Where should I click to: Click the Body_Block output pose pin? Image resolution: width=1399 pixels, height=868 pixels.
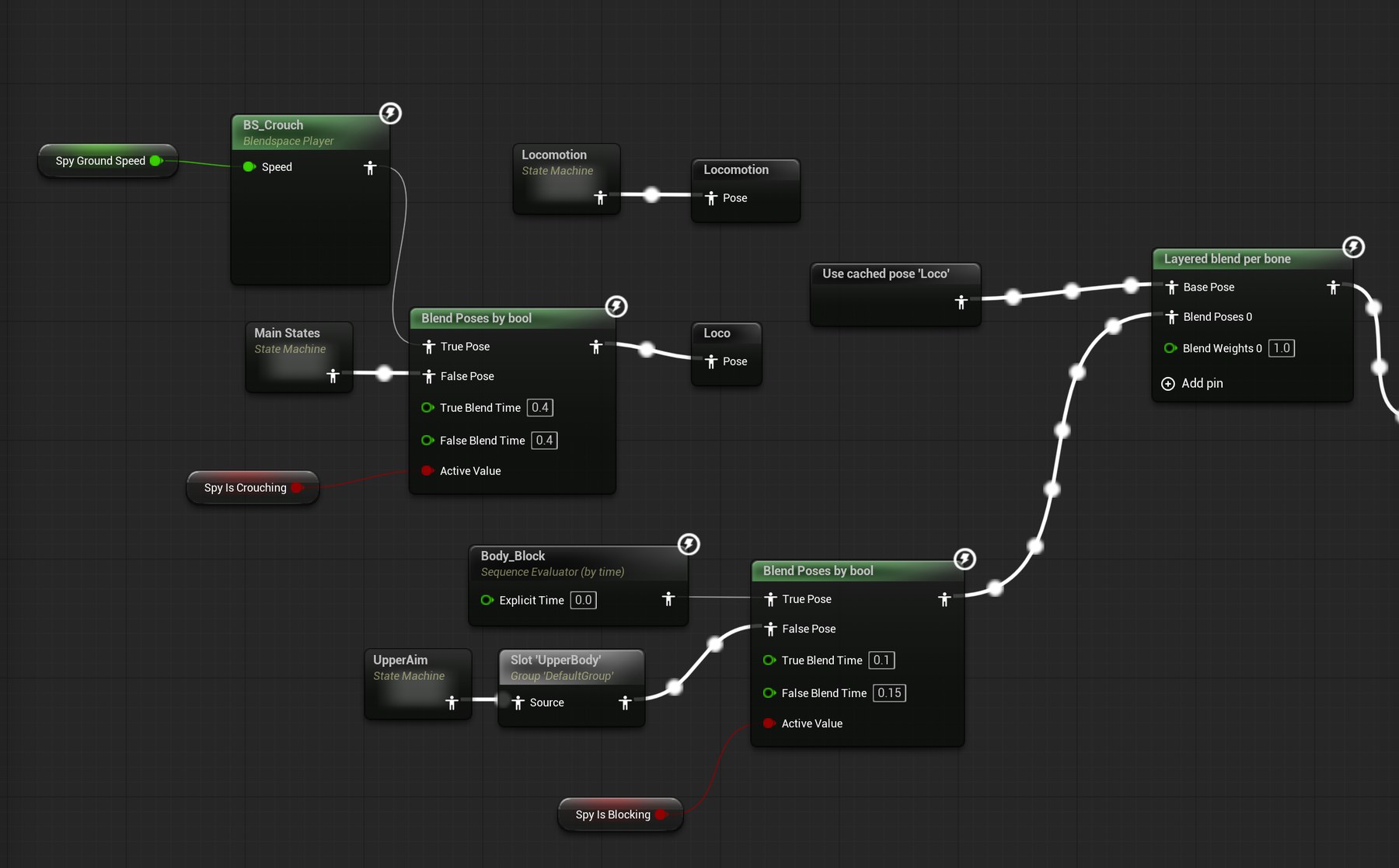tap(668, 599)
